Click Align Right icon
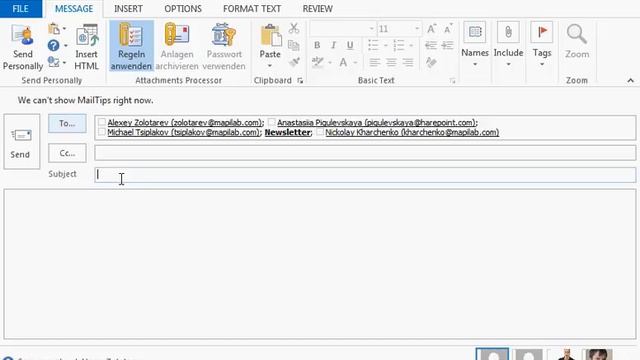Image resolution: width=640 pixels, height=360 pixels. pyautogui.click(x=407, y=62)
